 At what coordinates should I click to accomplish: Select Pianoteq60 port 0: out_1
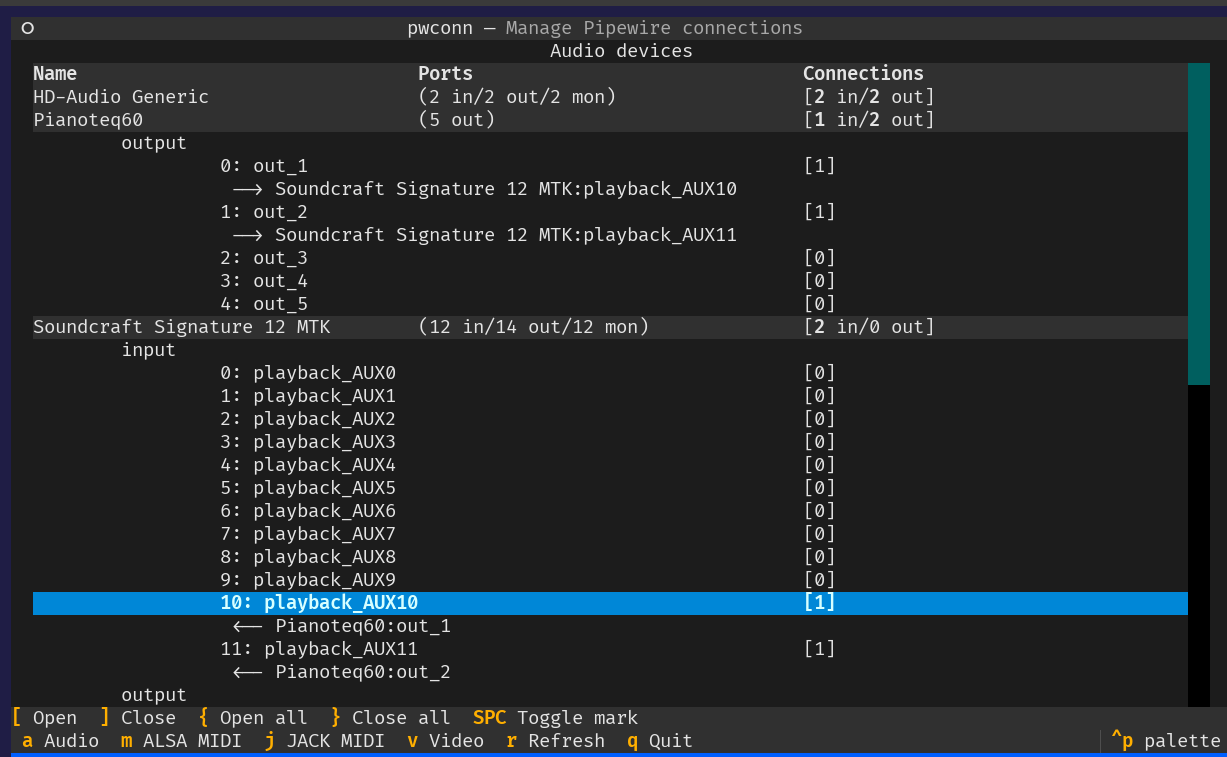pyautogui.click(x=610, y=166)
